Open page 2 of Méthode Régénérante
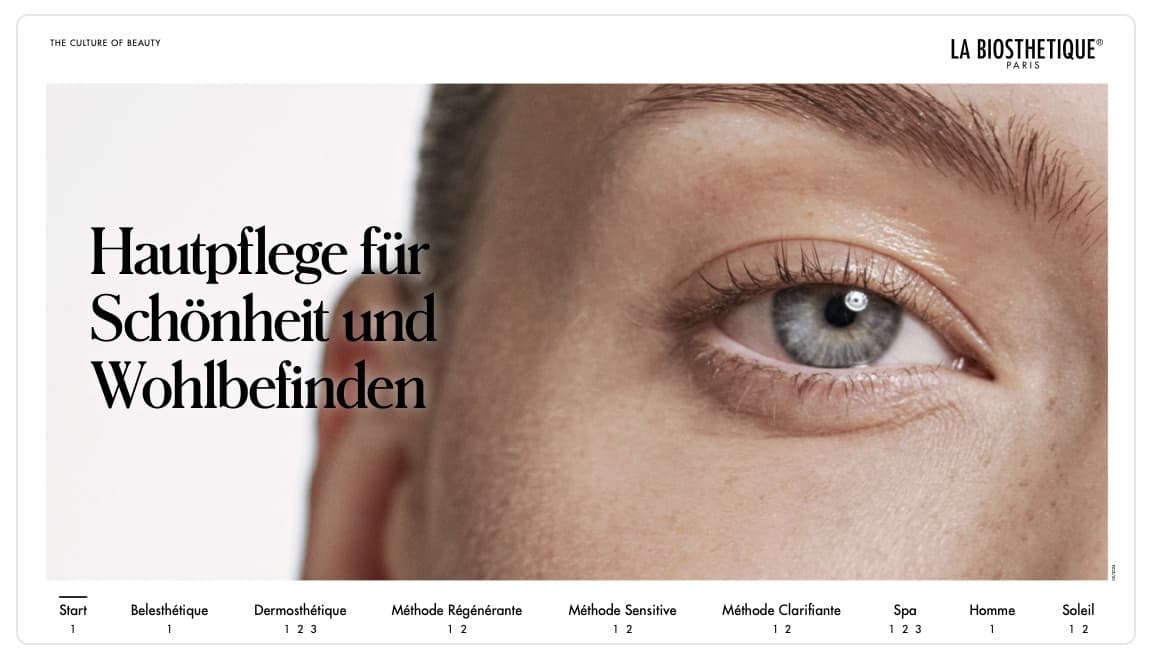This screenshot has width=1150, height=662. pyautogui.click(x=464, y=629)
